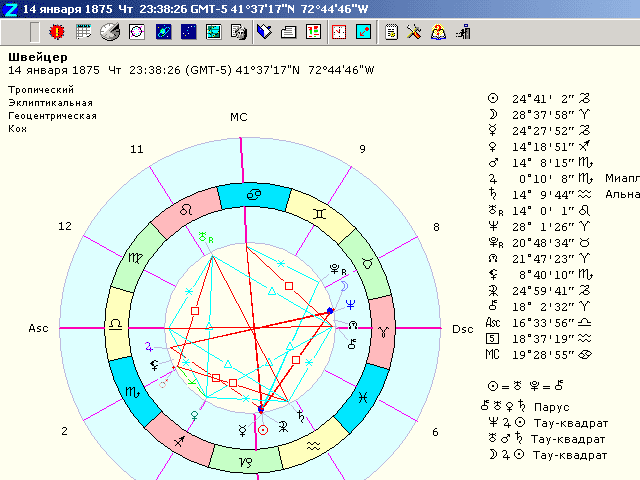Screen dimensions: 640x480
Task: Show the starry sky icon
Action: (x=189, y=32)
